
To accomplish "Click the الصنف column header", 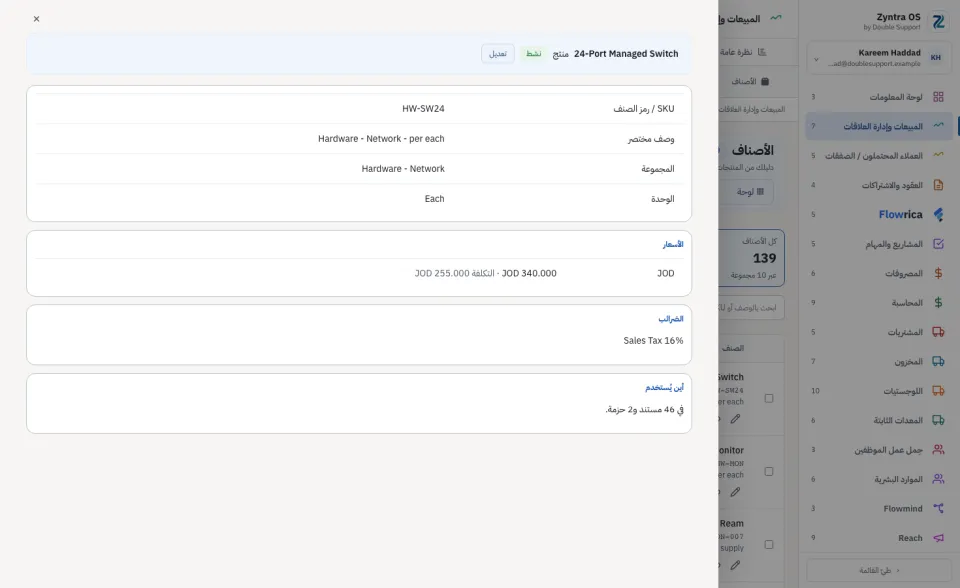I will click(x=733, y=348).
